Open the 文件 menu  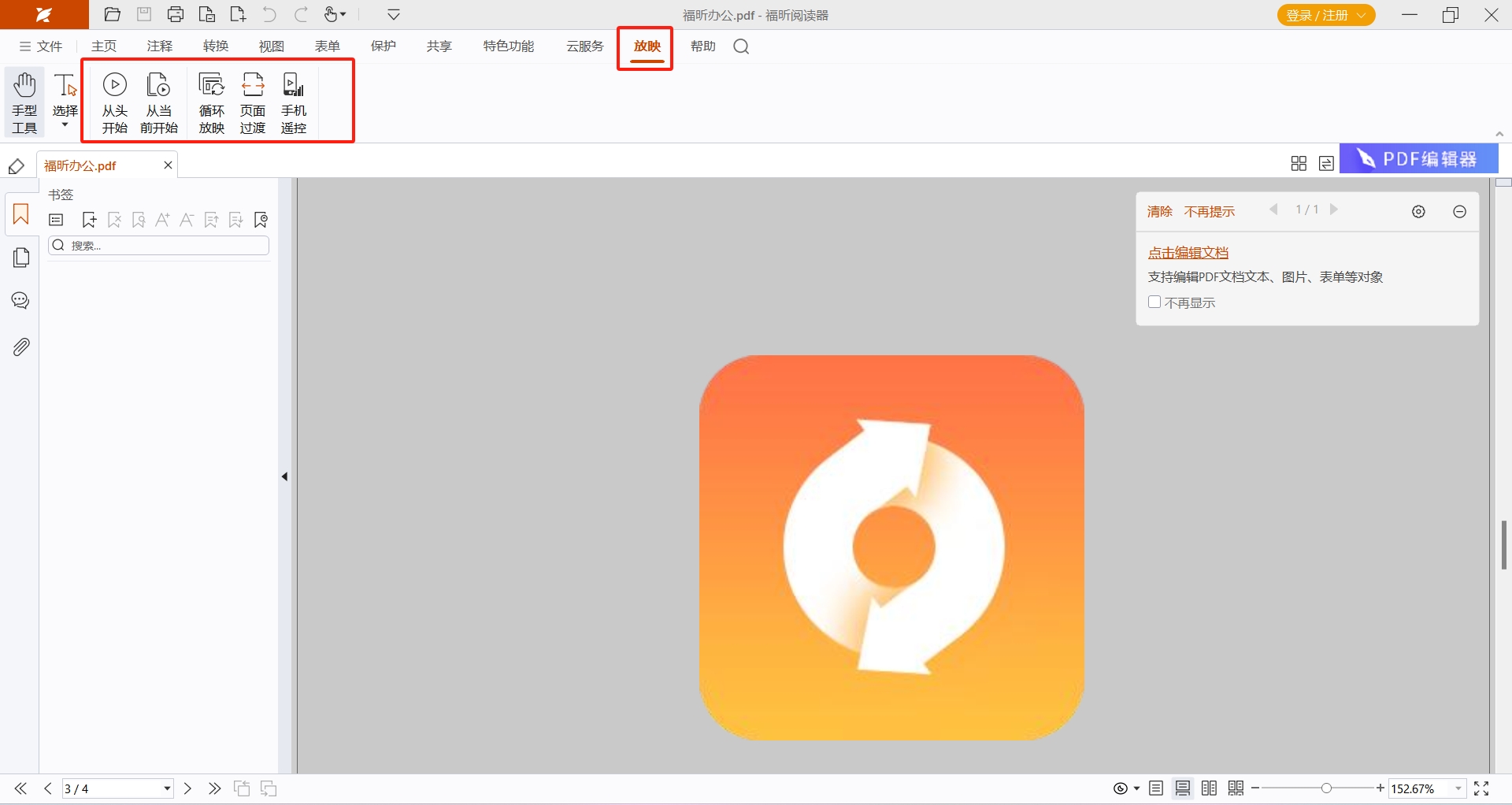41,46
